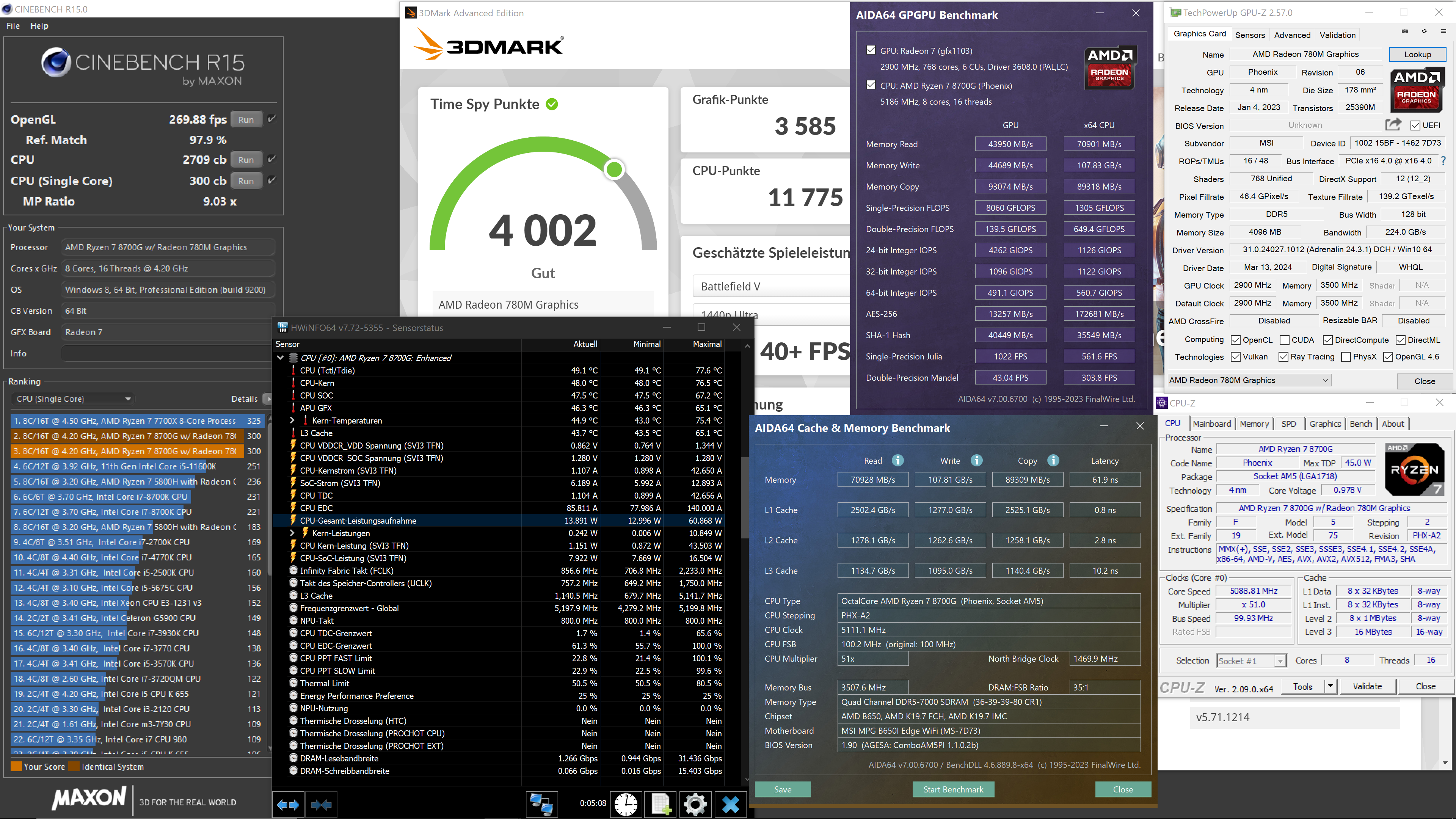The height and width of the screenshot is (819, 1456).
Task: Take GPU-Z screenshot with camera icon
Action: 1404,31
